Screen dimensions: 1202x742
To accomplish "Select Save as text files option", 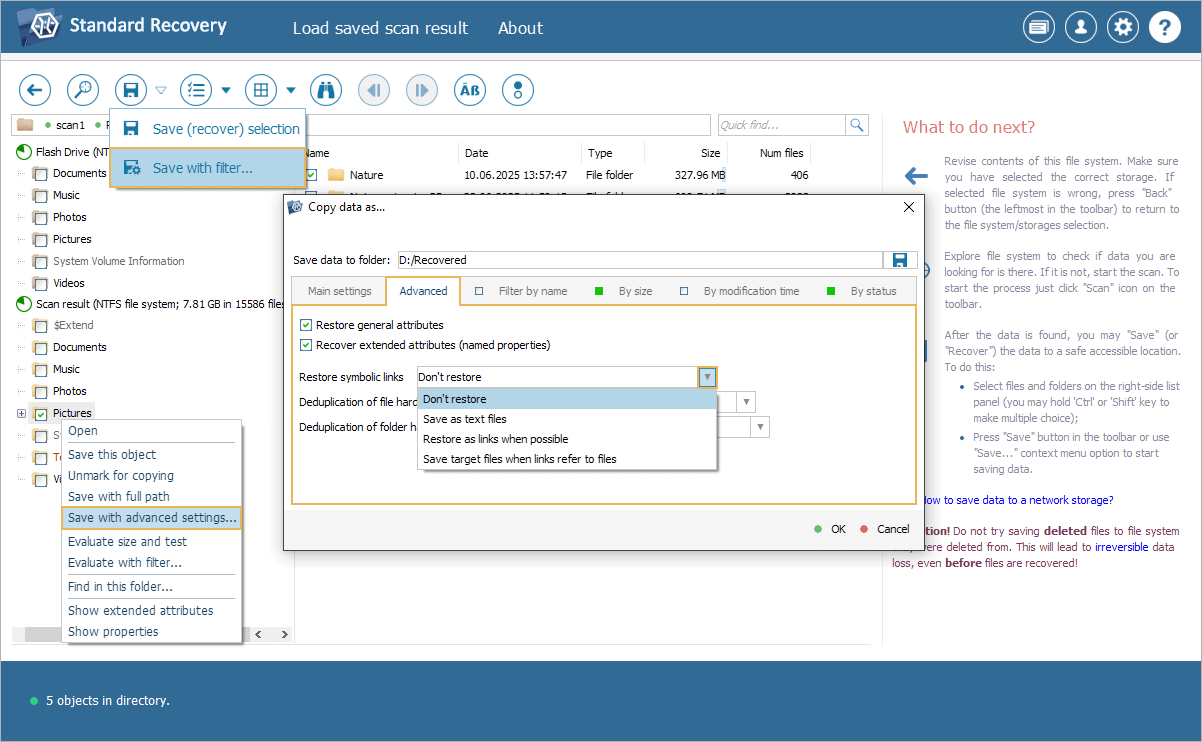I will (465, 419).
